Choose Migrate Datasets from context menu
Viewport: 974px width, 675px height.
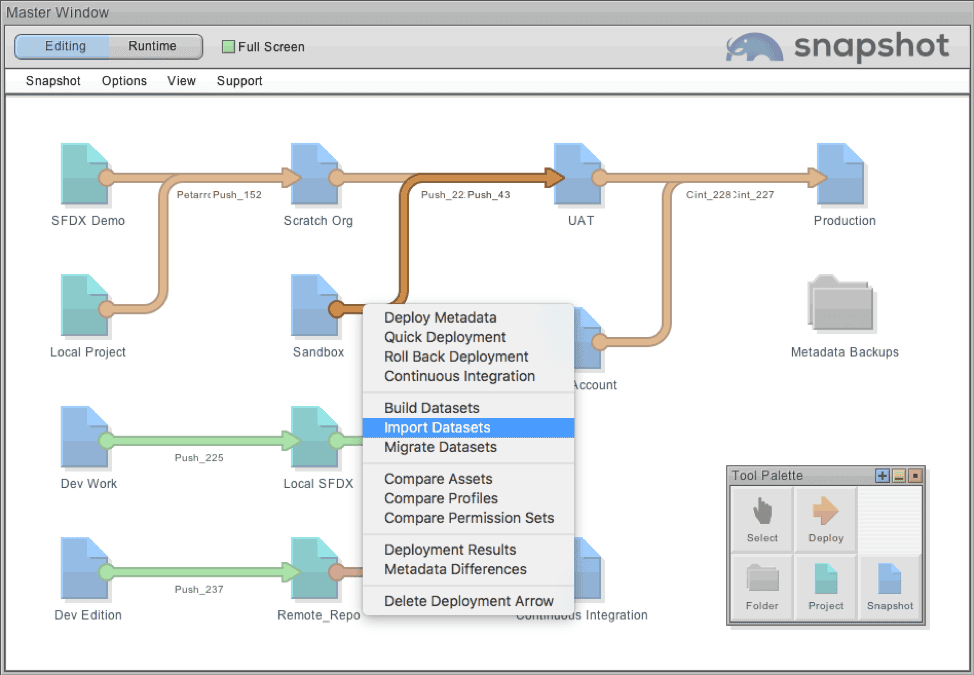[468, 447]
